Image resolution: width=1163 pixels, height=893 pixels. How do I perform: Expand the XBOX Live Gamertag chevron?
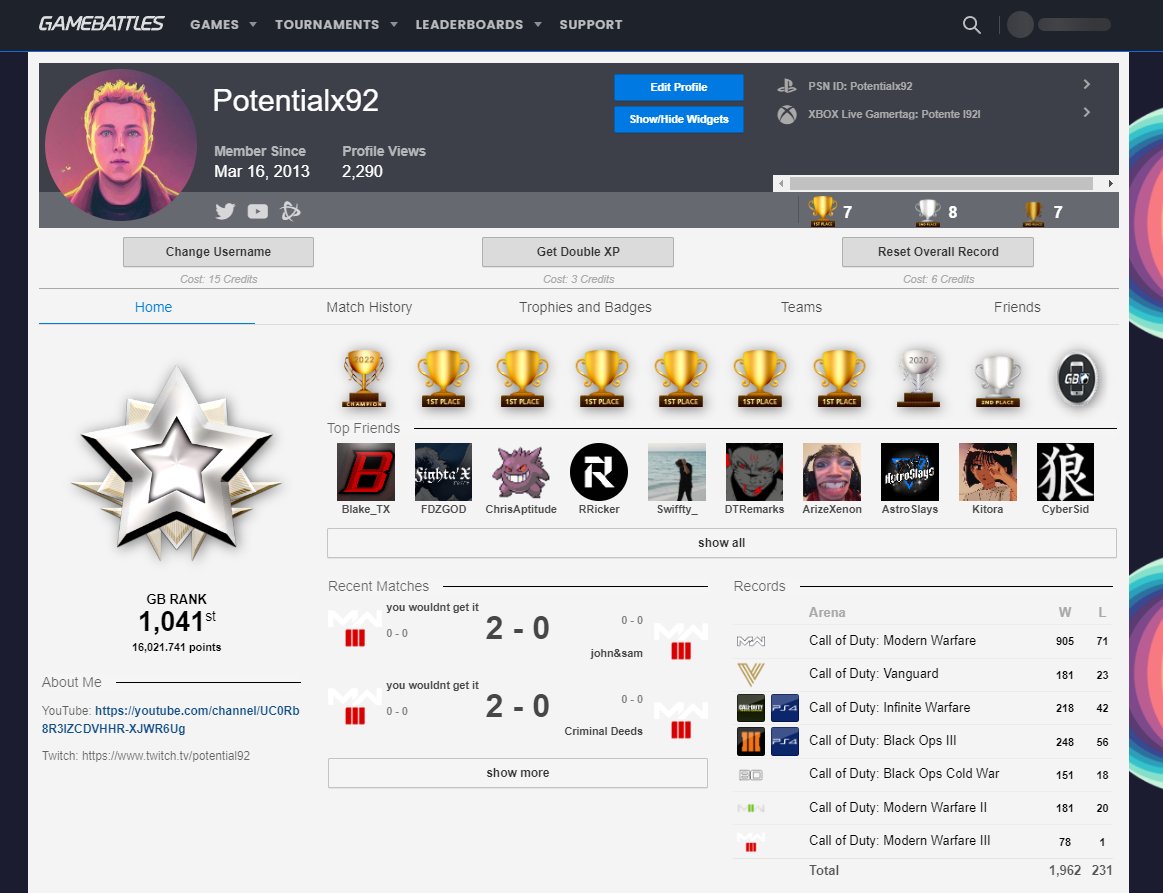(x=1087, y=113)
